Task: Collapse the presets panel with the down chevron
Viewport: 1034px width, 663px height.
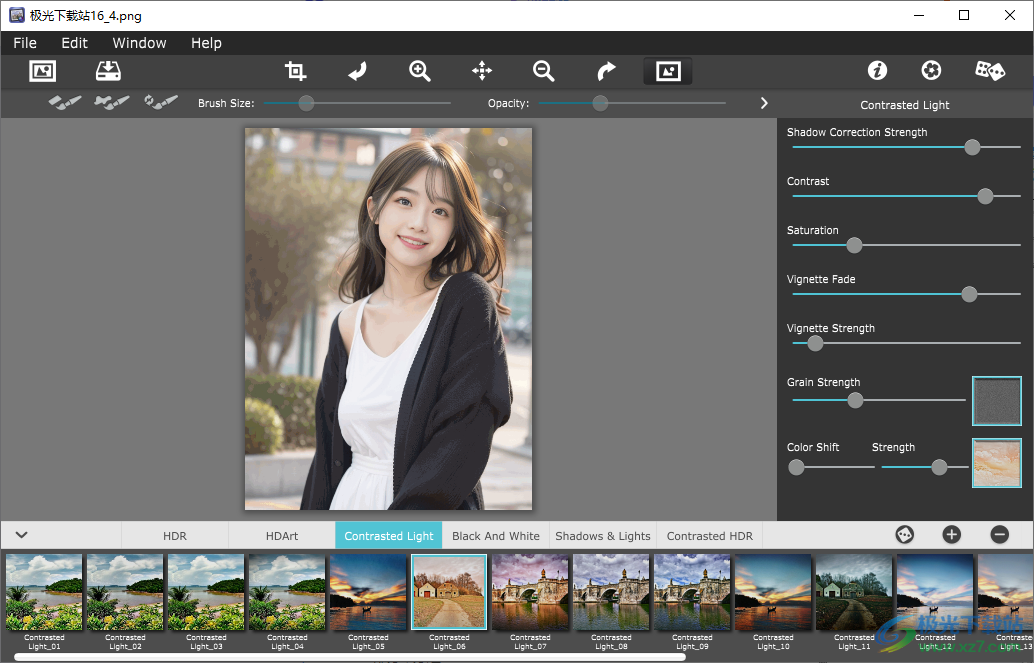Action: coord(21,535)
